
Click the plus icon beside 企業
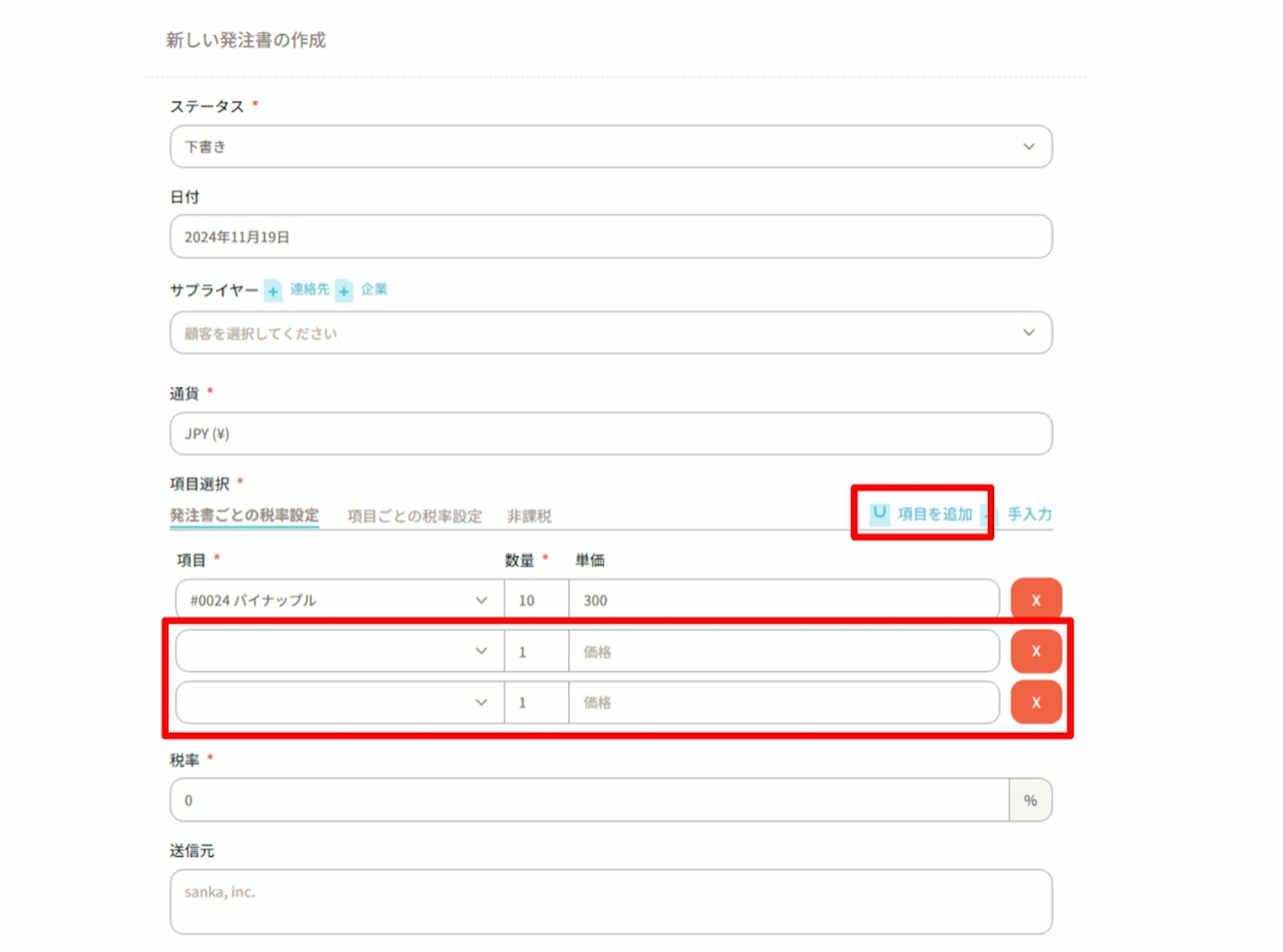(344, 291)
